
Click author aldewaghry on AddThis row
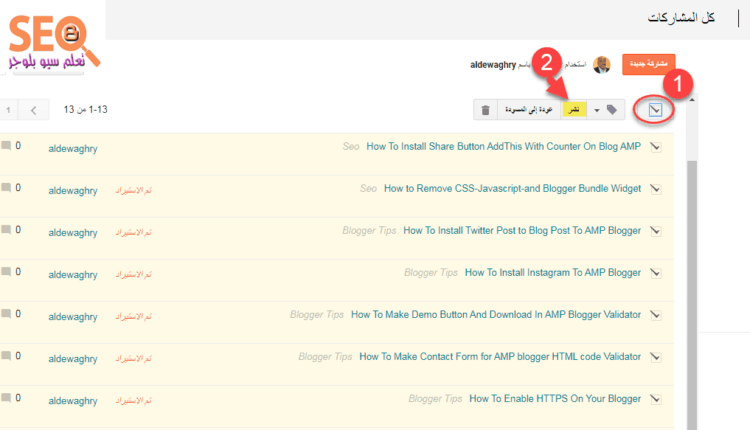pyautogui.click(x=73, y=149)
